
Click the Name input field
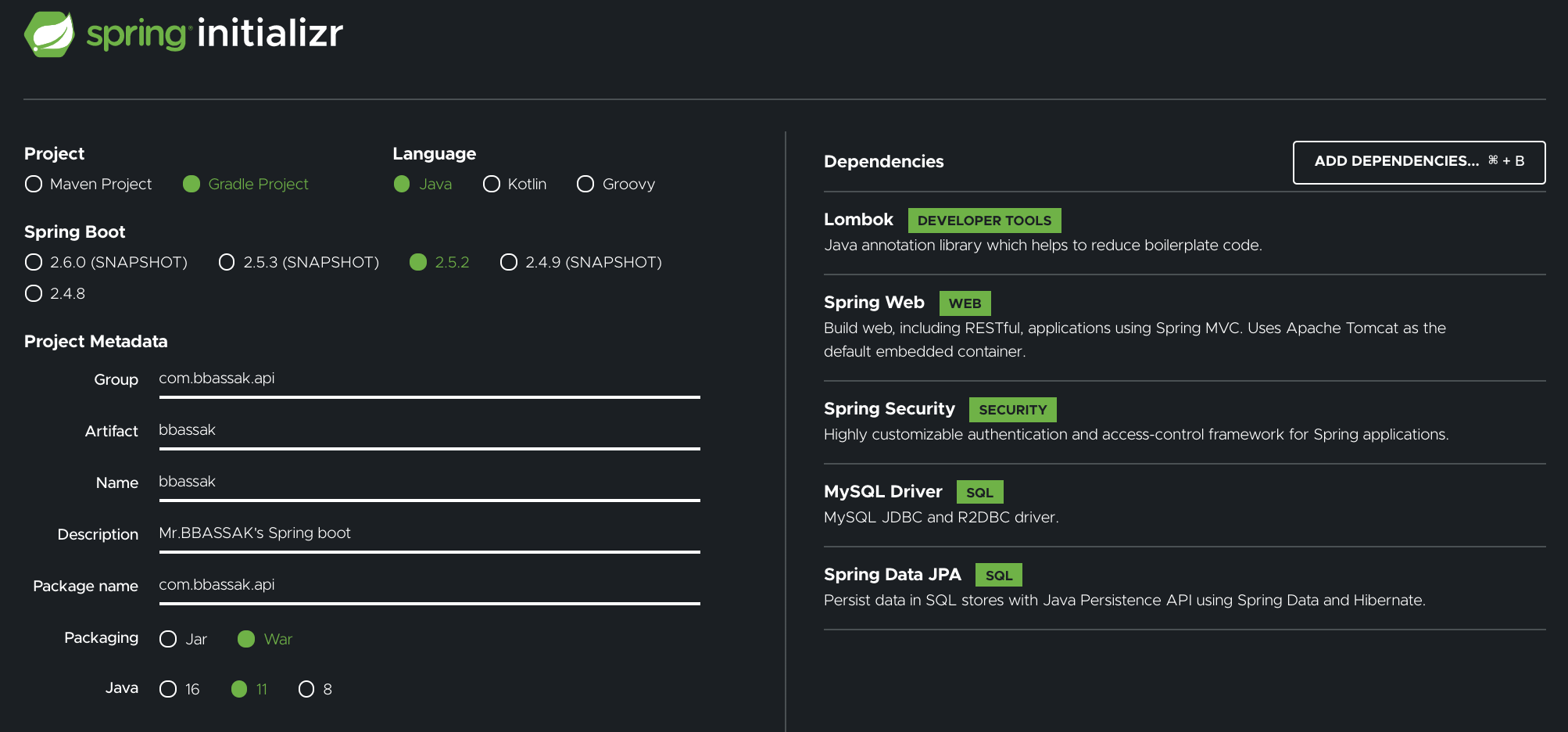(429, 483)
